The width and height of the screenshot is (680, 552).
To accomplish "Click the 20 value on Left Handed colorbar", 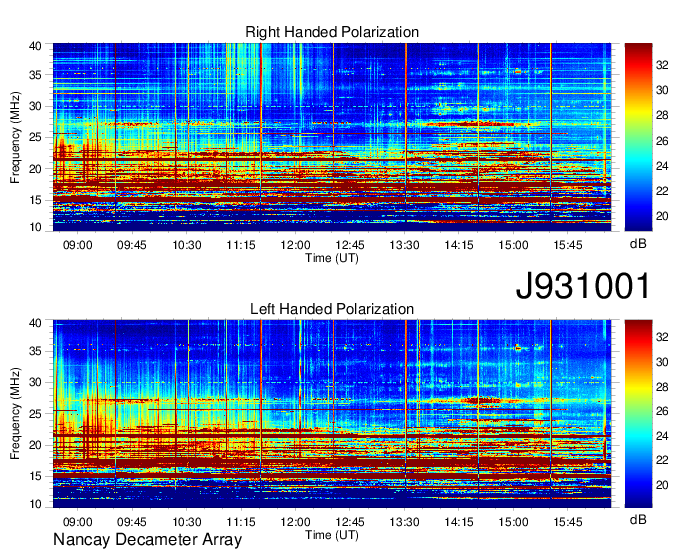I will (x=662, y=485).
